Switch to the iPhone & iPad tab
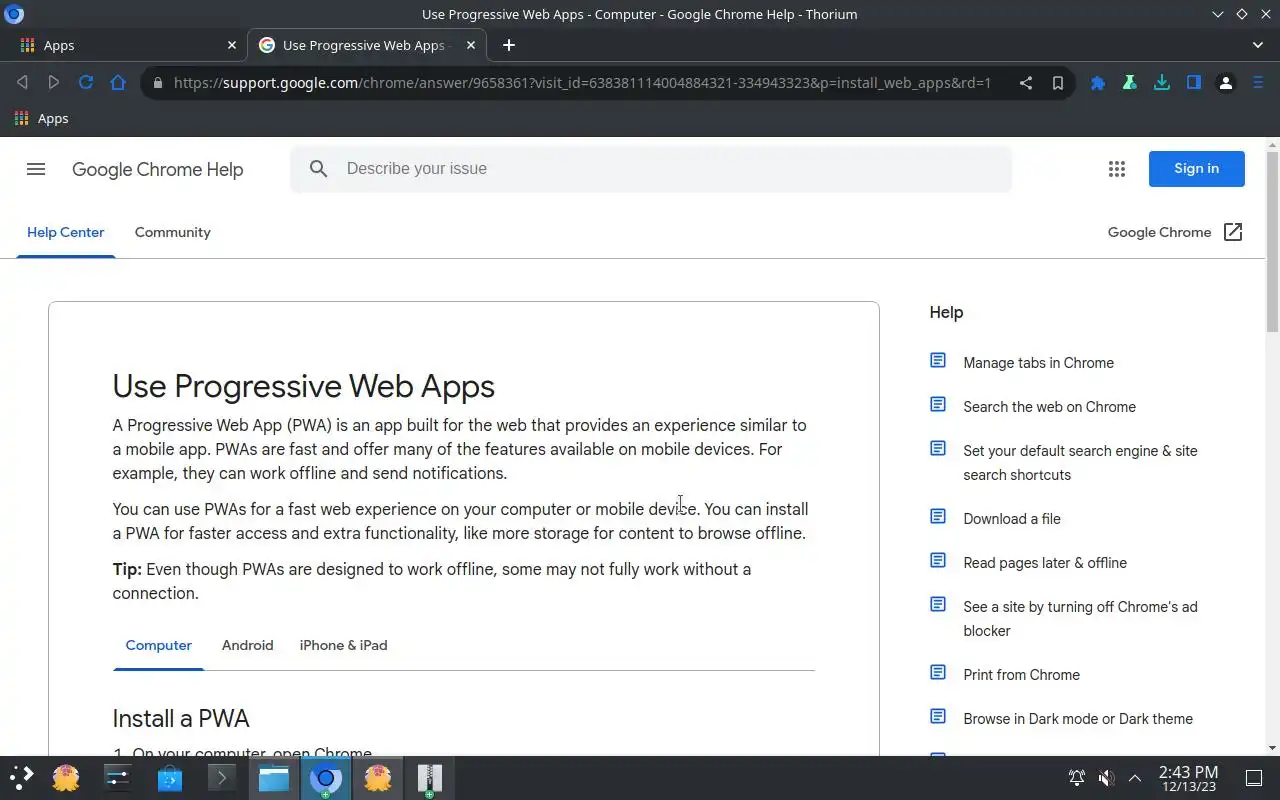Viewport: 1280px width, 800px height. click(x=343, y=645)
